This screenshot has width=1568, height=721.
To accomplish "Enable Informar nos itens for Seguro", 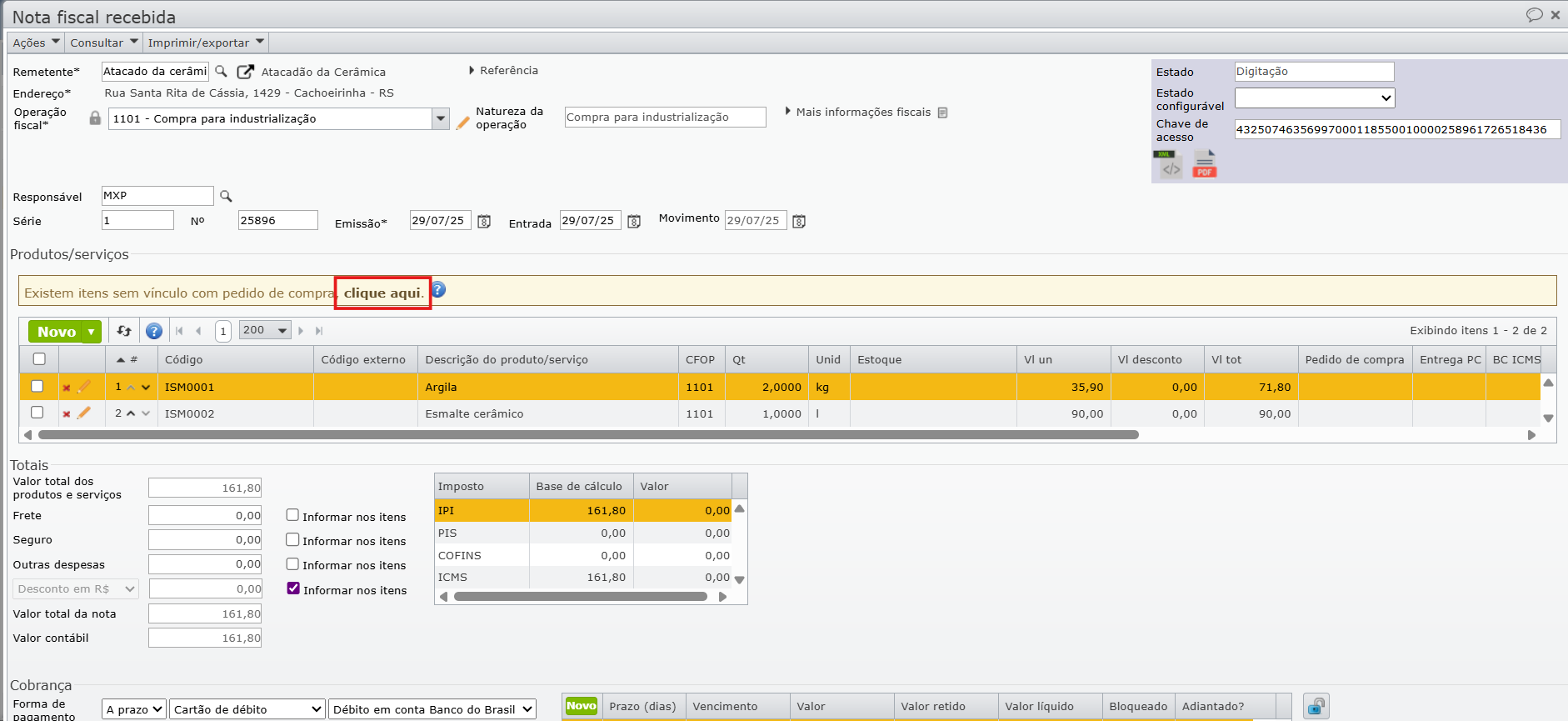I will (x=292, y=539).
